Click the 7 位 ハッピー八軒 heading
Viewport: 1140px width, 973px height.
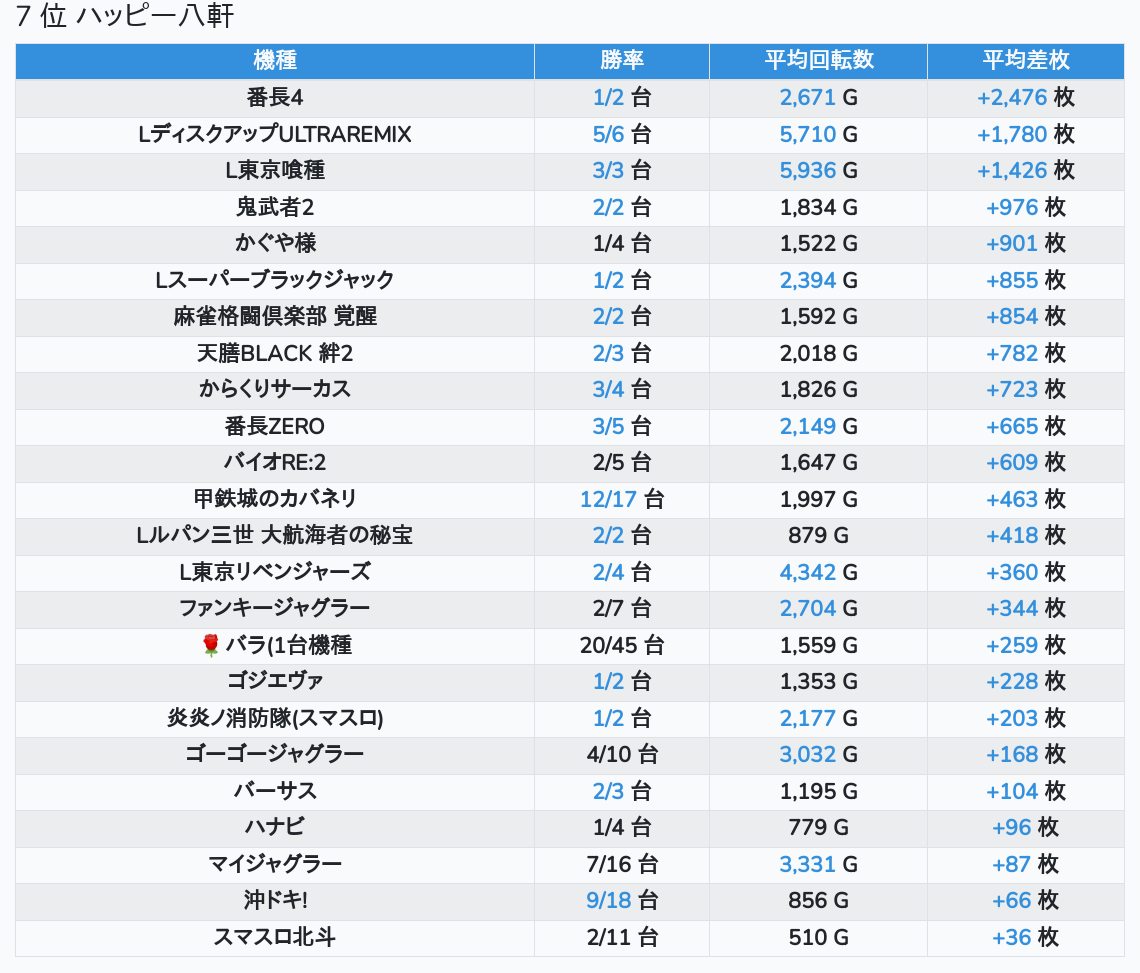125,17
